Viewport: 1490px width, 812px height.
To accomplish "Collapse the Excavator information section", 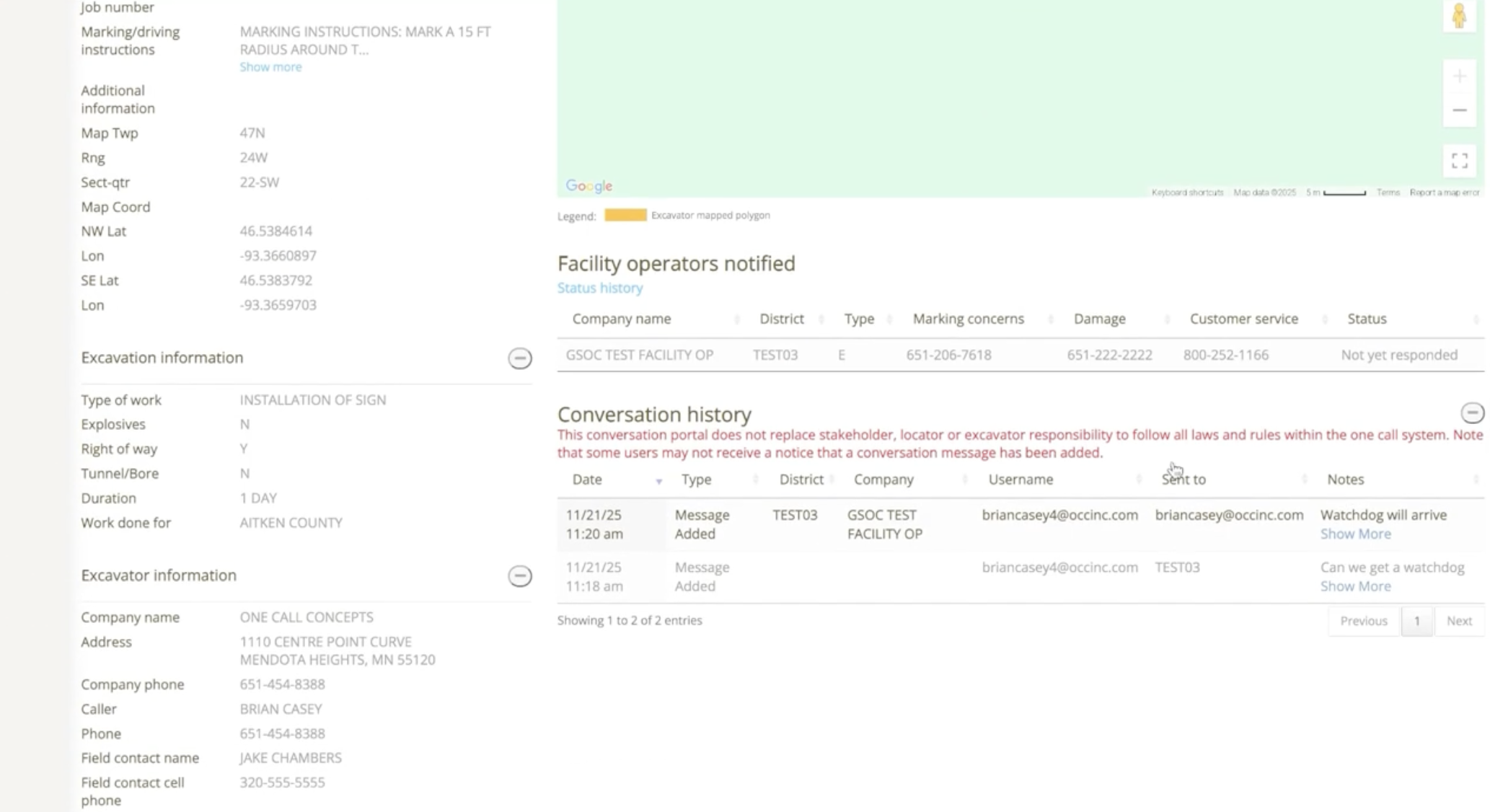I will 519,576.
